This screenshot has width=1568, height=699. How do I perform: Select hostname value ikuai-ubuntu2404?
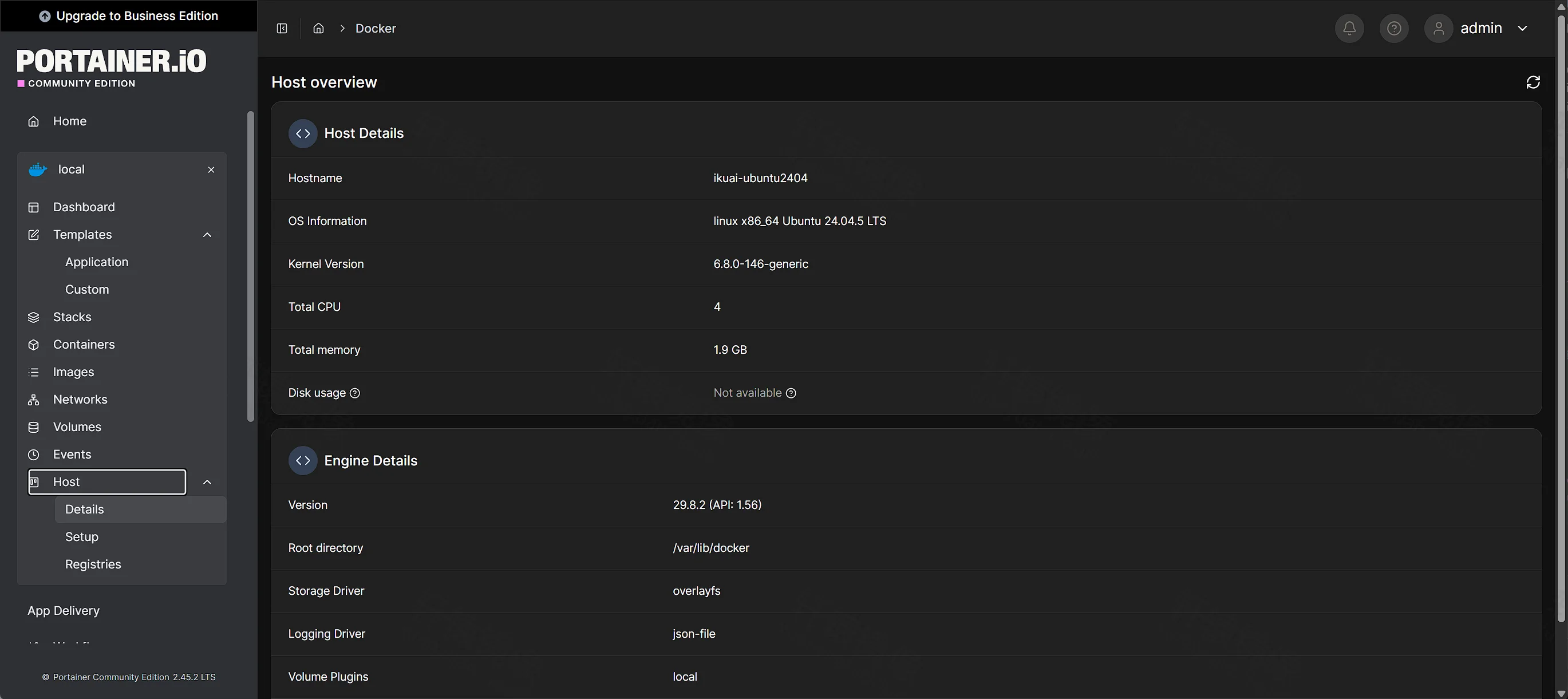click(760, 179)
